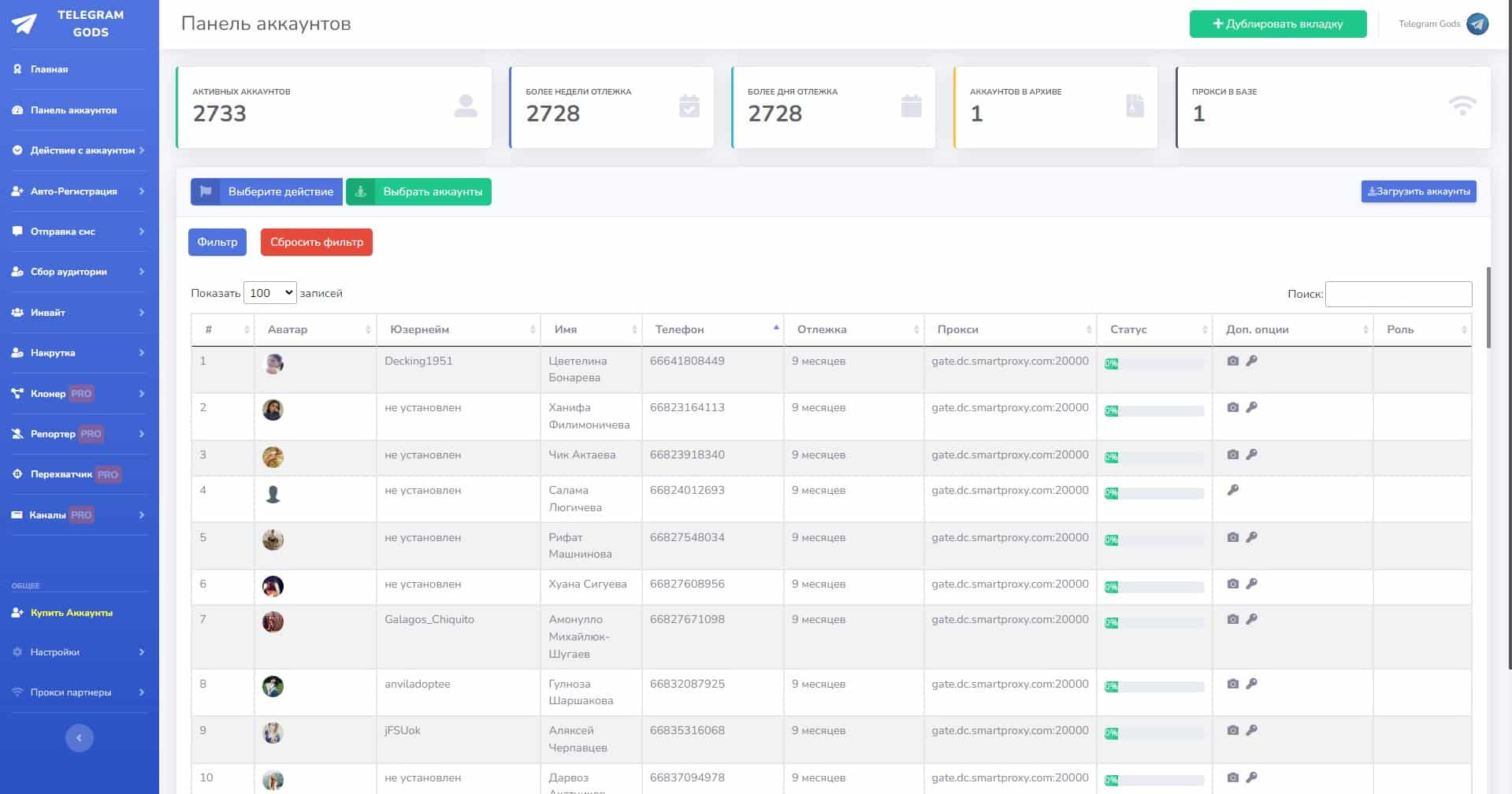Click the Telegram paper plane logo
The width and height of the screenshot is (1512, 794).
(x=24, y=24)
